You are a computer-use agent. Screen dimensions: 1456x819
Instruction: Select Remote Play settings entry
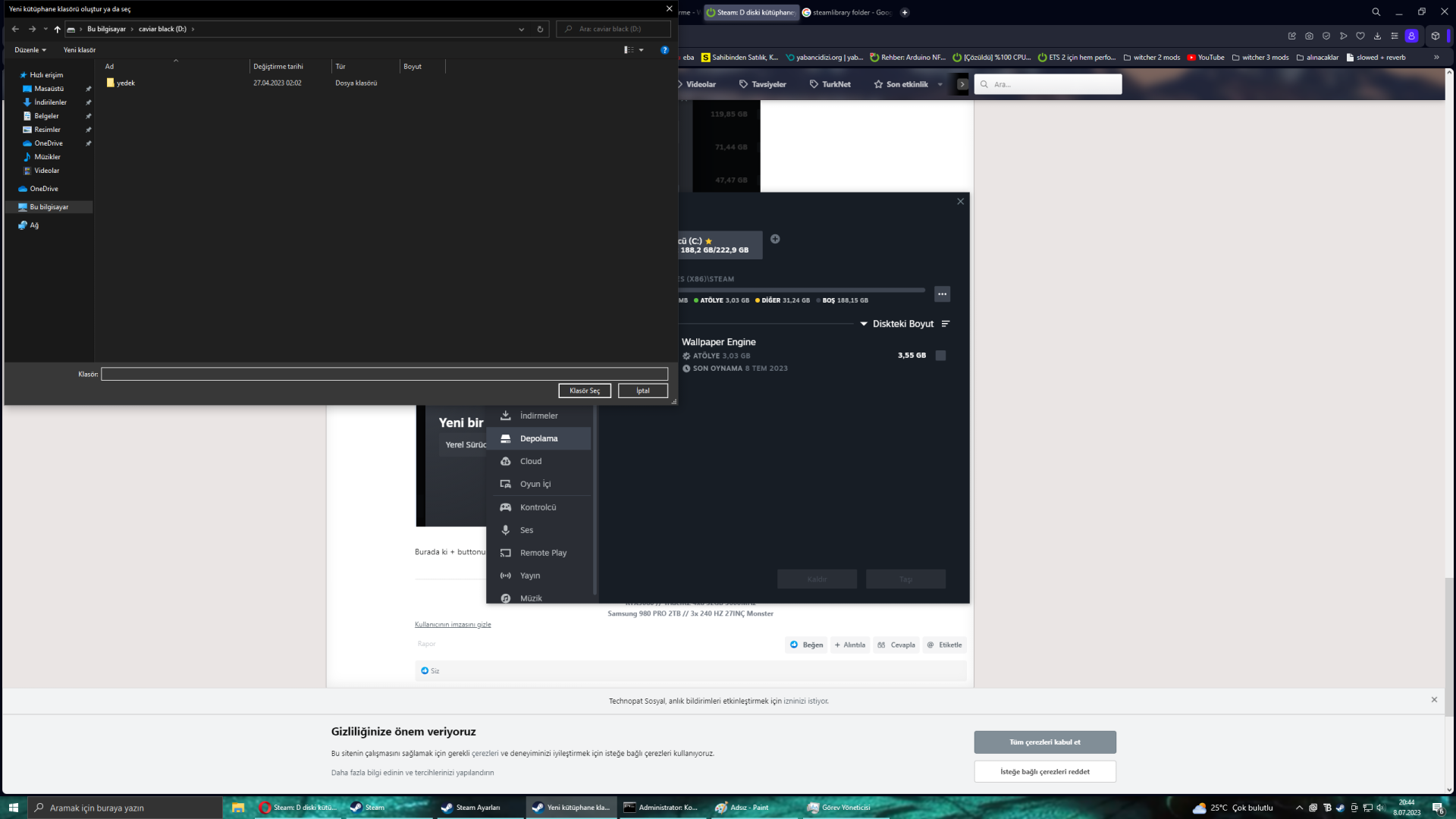pos(543,553)
